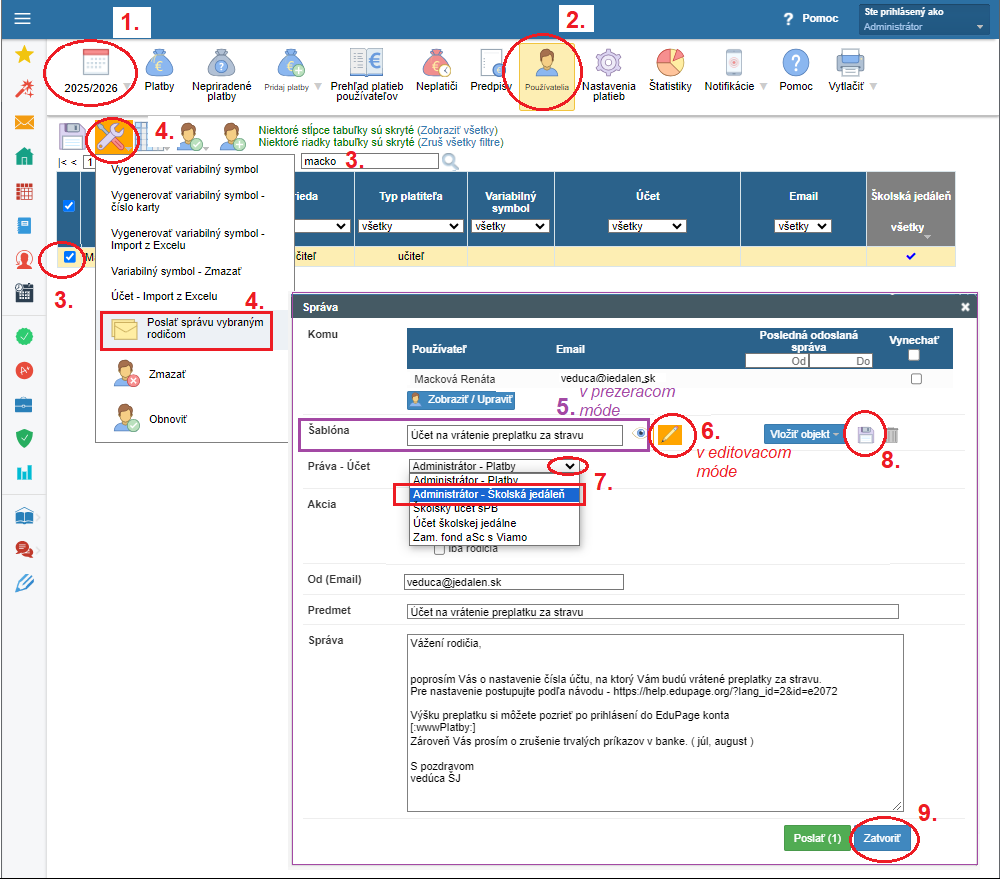The height and width of the screenshot is (880, 1001).
Task: Delete template using the trash bin icon
Action: 892,435
